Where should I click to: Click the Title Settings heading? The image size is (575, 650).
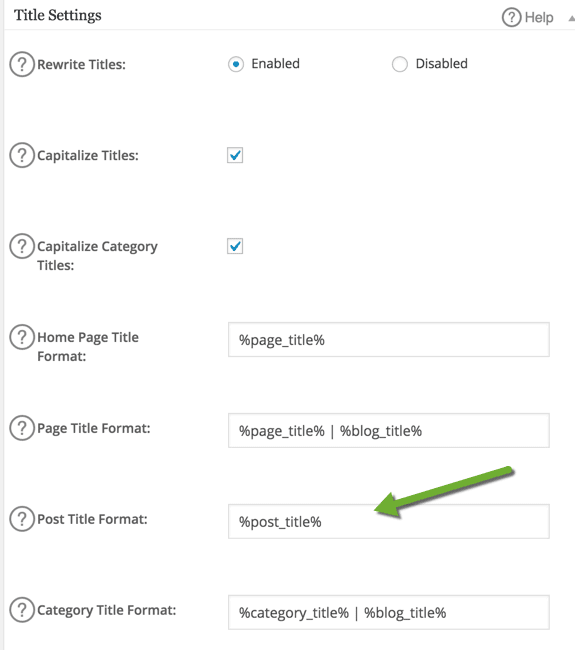click(58, 15)
